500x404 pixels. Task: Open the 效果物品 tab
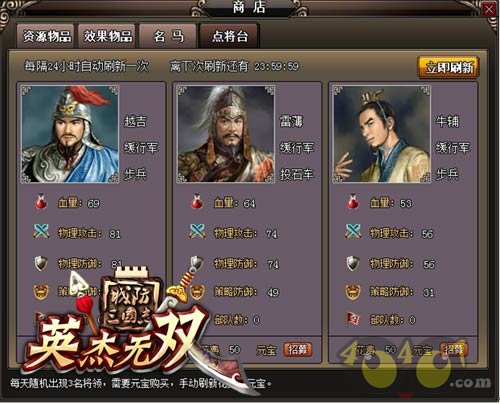pos(107,36)
